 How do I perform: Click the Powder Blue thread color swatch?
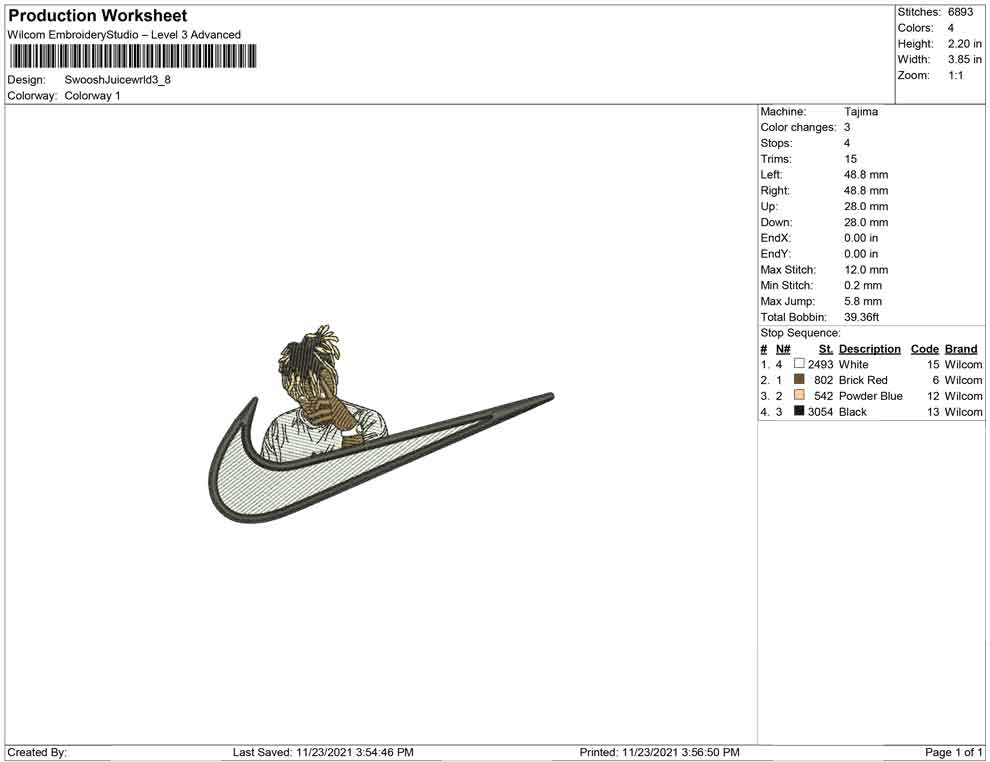(799, 395)
